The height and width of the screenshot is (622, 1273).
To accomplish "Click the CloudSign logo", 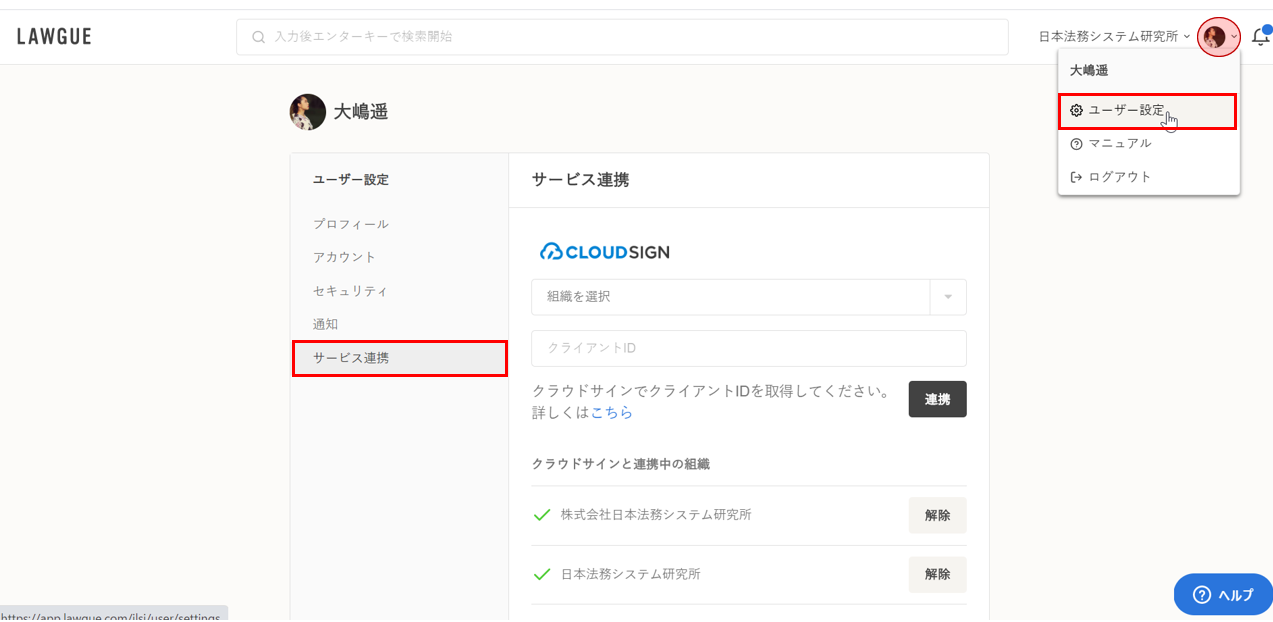I will point(605,252).
